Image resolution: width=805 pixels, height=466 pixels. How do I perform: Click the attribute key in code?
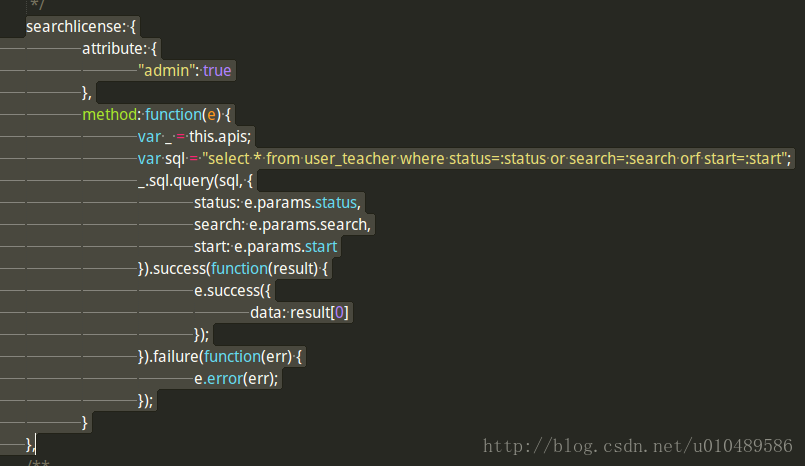(x=111, y=49)
